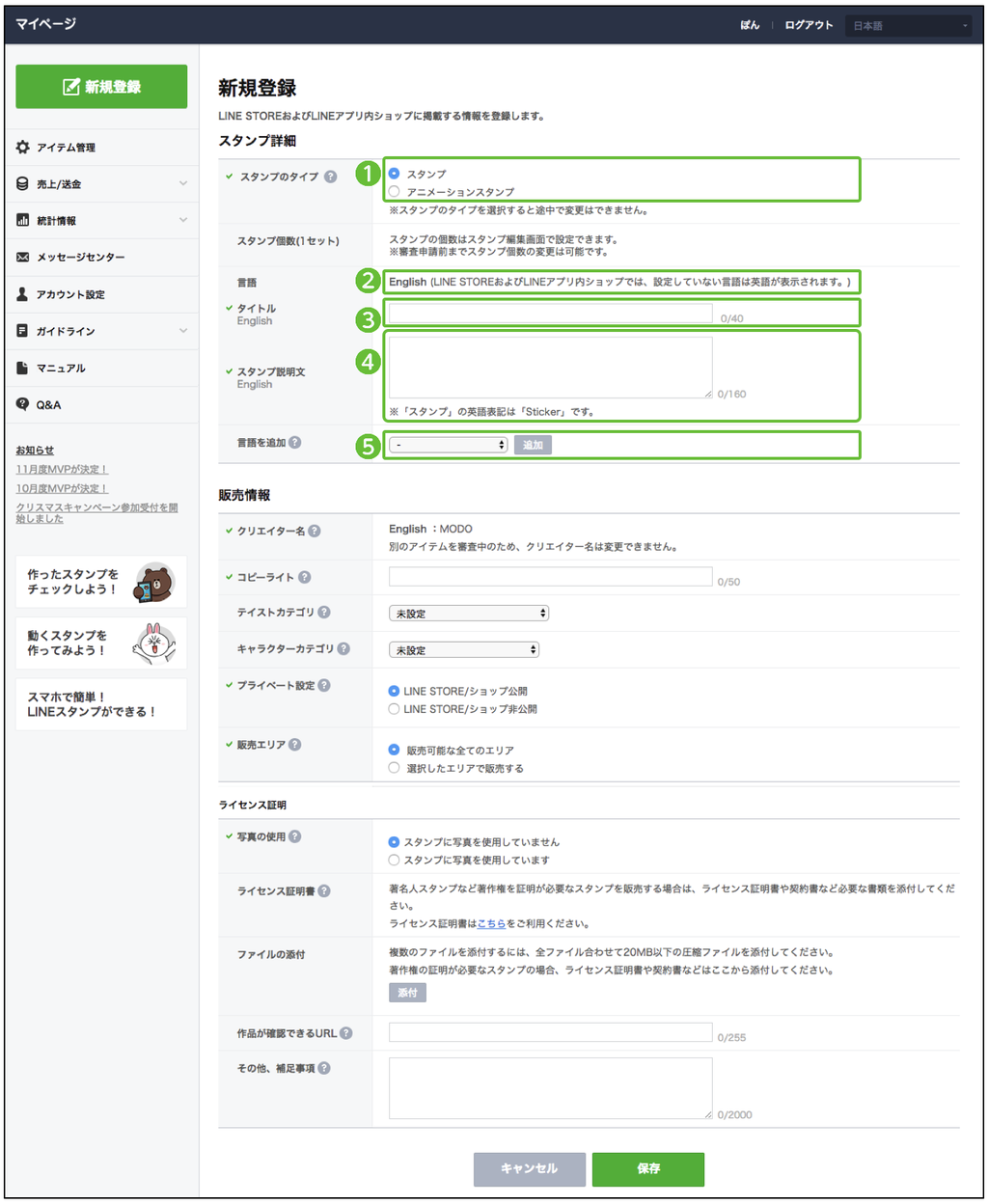Click the 追加 language add button

(533, 445)
